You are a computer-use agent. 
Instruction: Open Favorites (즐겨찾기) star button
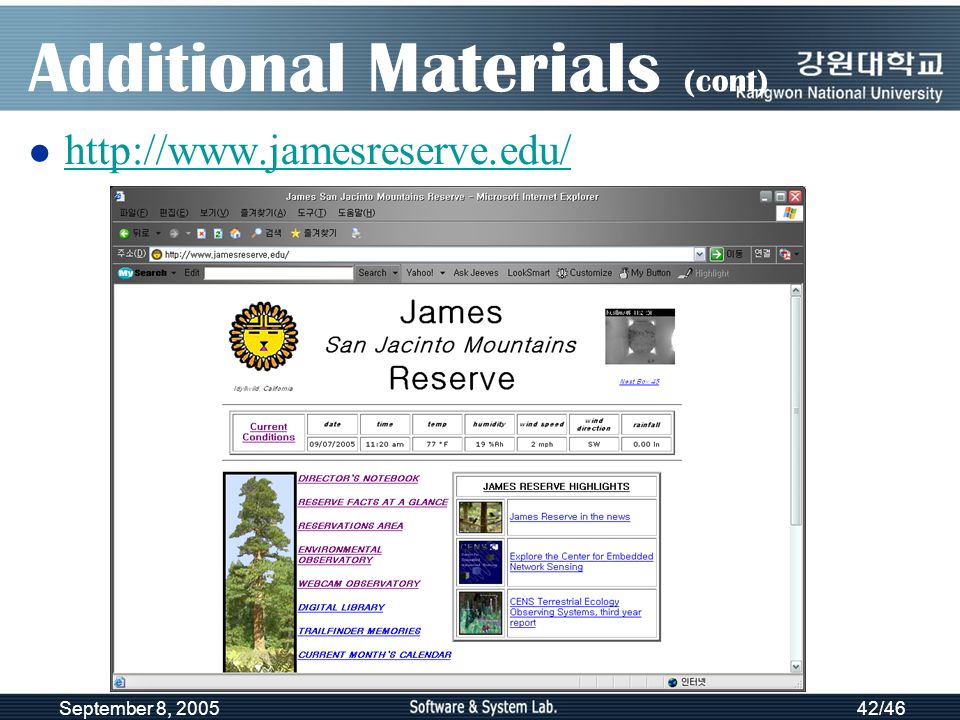coord(313,233)
